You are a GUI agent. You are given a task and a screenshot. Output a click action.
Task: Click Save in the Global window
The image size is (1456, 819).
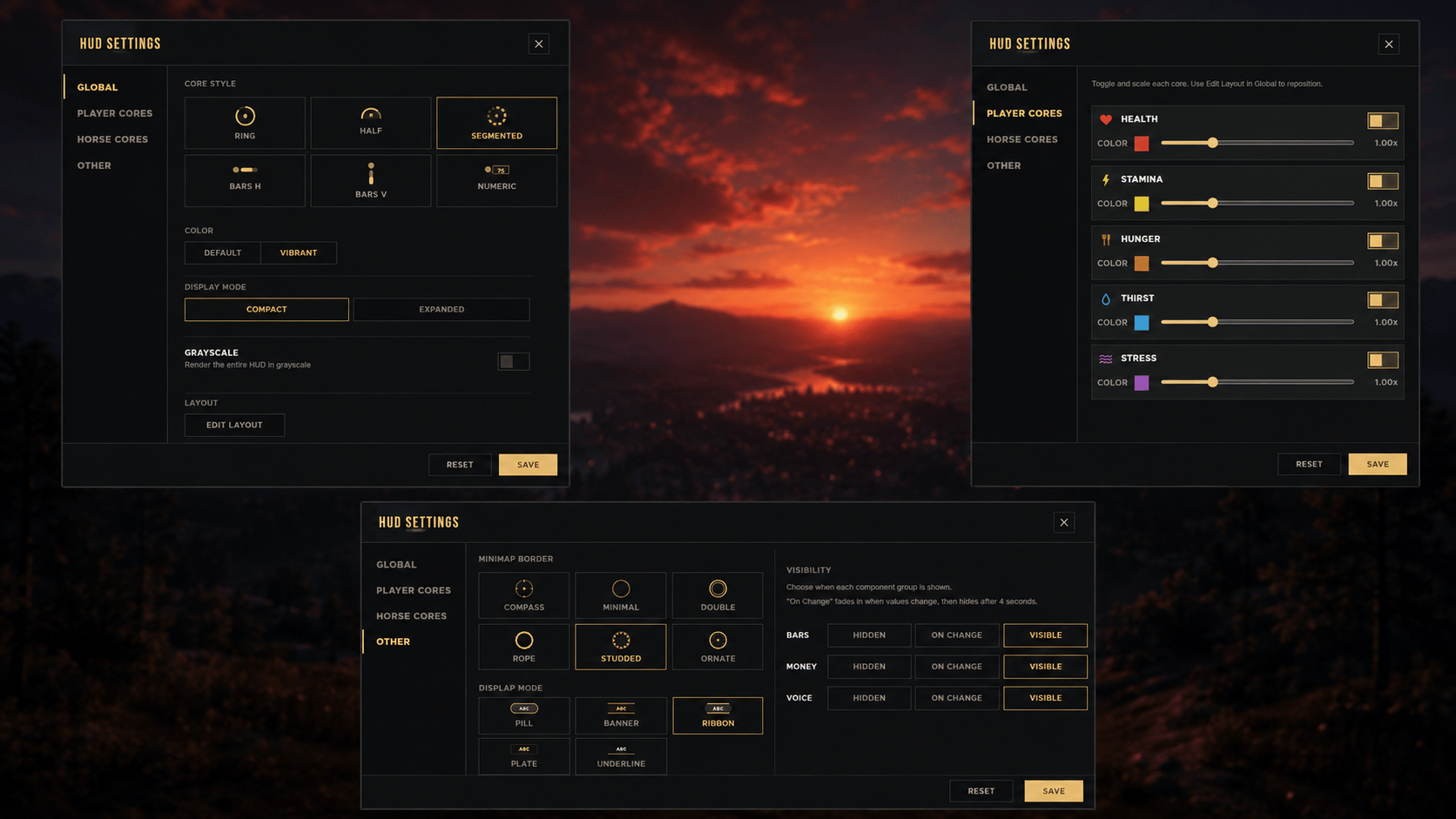(x=528, y=465)
